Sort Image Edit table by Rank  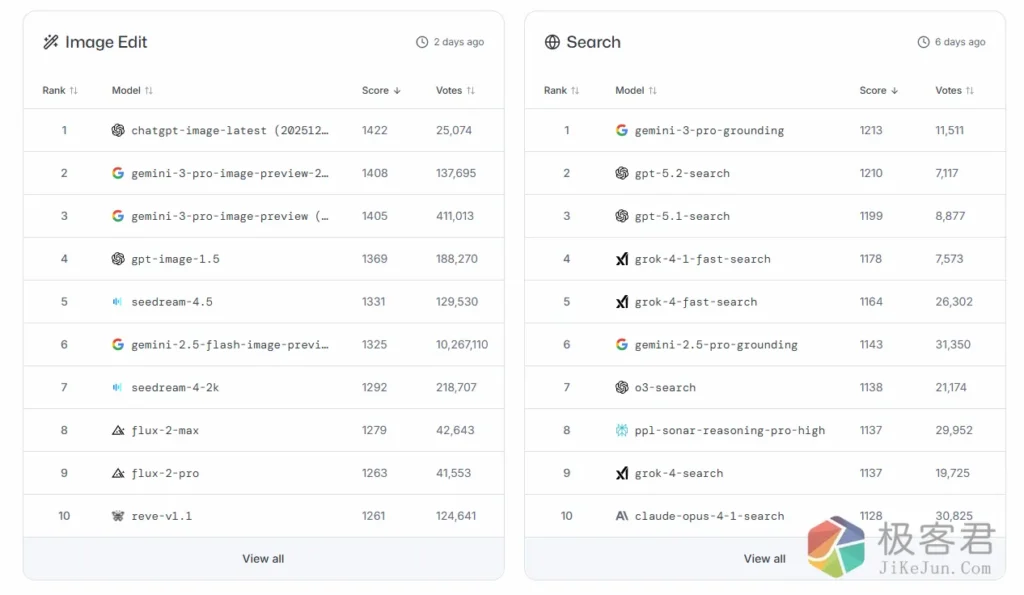pos(60,90)
